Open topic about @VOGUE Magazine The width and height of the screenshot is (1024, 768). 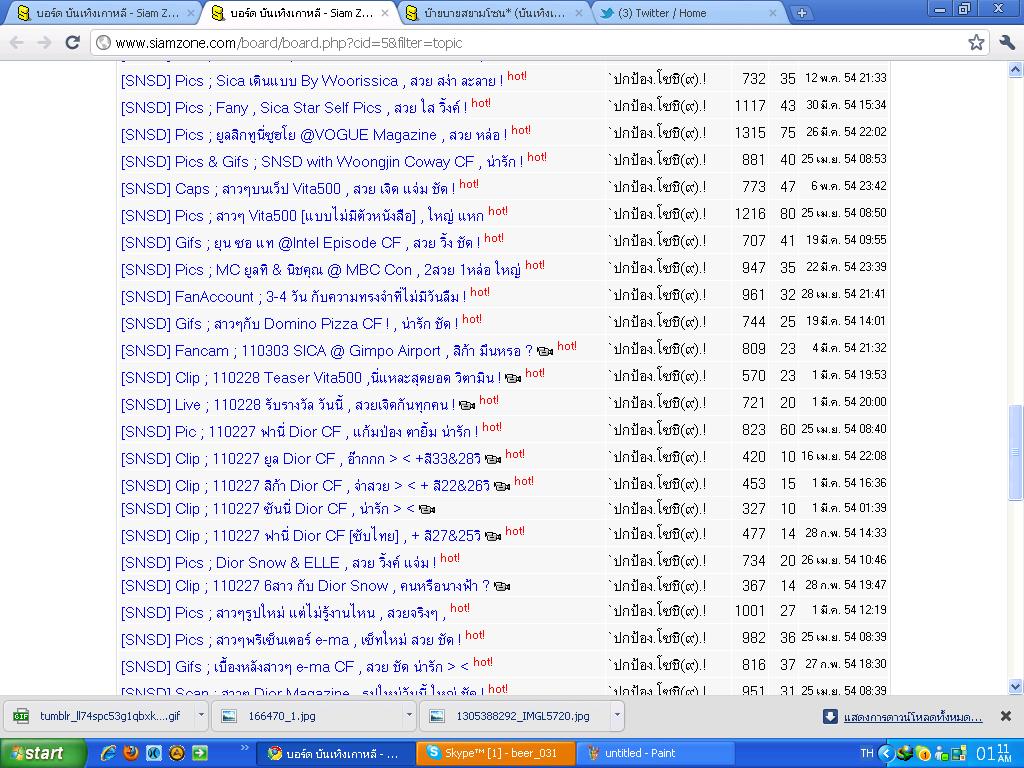click(314, 135)
